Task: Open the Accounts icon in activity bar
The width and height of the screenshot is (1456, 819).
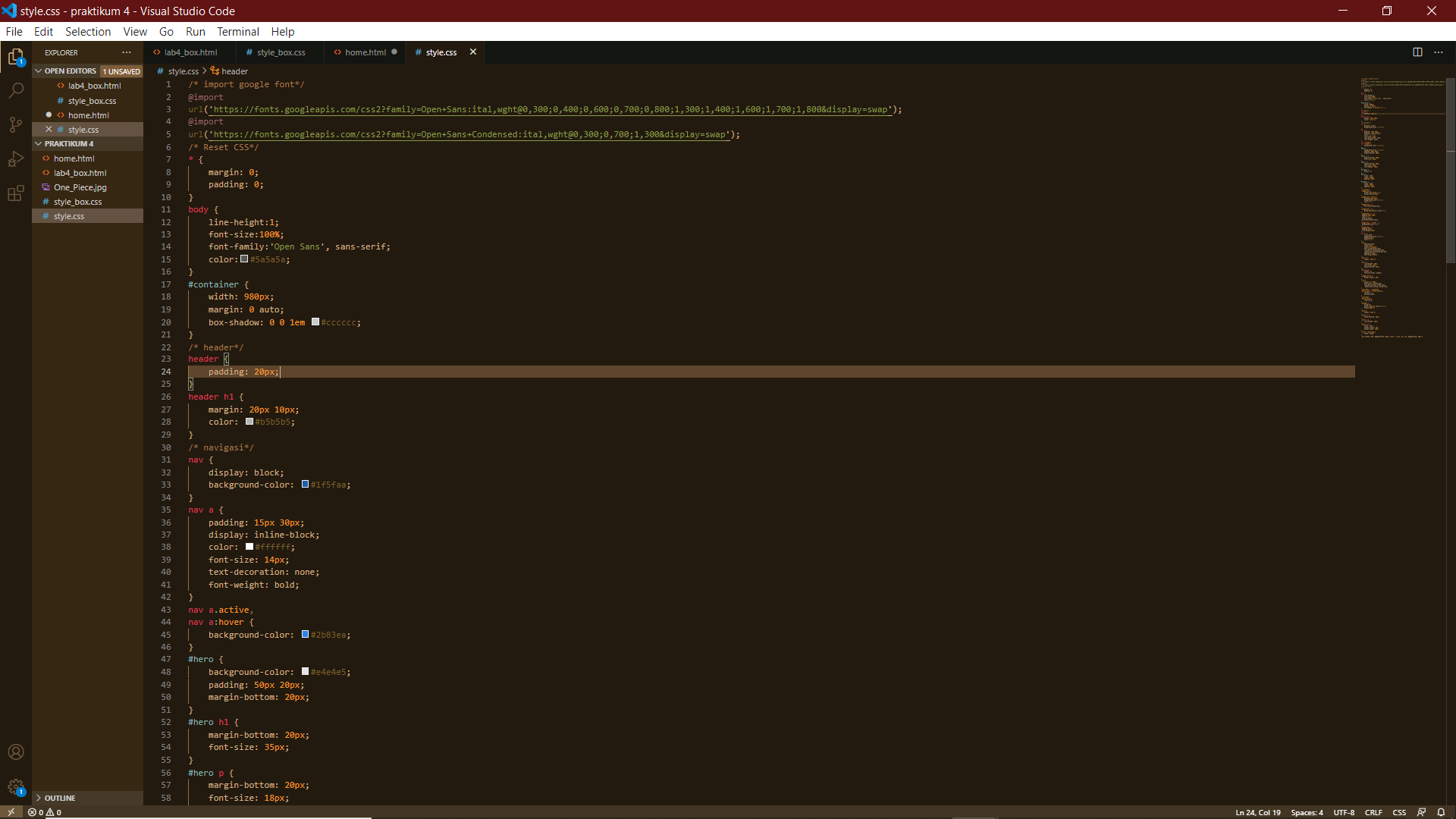Action: [x=16, y=752]
